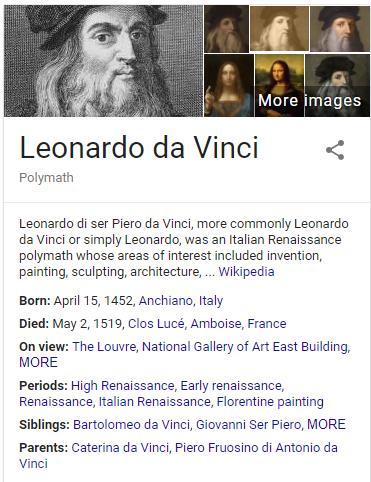Open Giovanni Ser Piero link
Viewport: 371px width, 482px height.
point(248,425)
